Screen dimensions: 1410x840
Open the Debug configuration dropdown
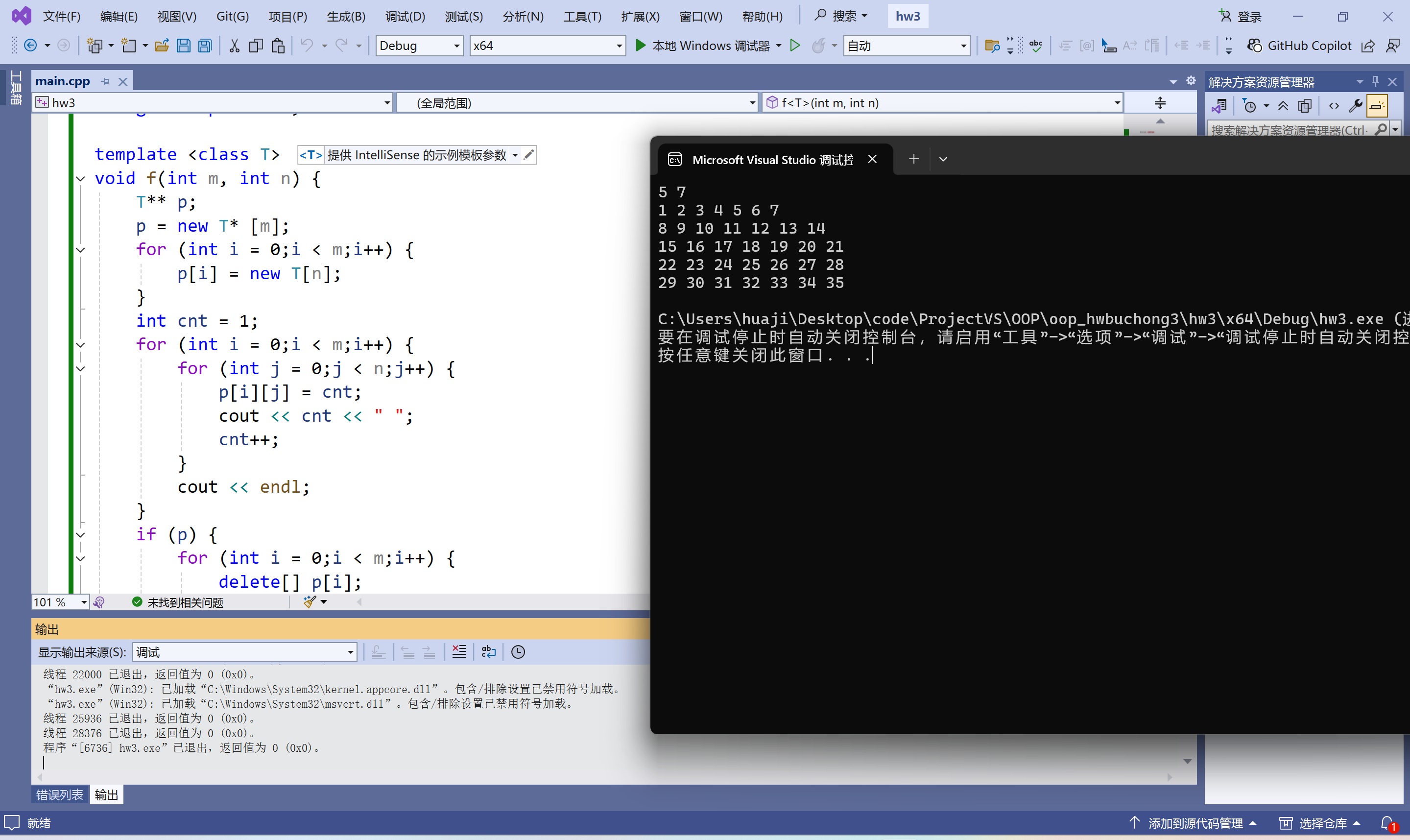pyautogui.click(x=456, y=46)
